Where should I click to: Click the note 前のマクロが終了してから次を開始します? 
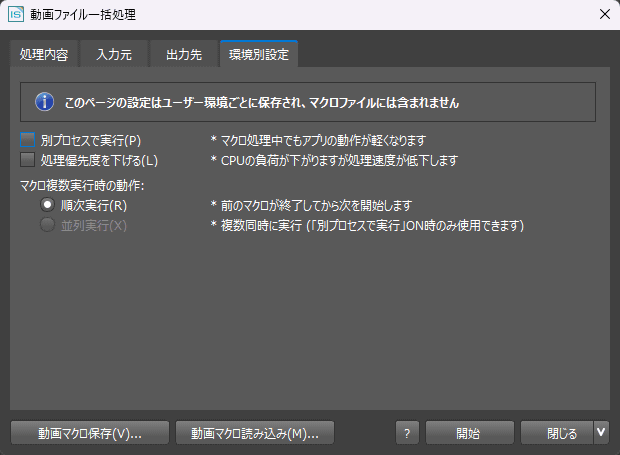point(312,205)
